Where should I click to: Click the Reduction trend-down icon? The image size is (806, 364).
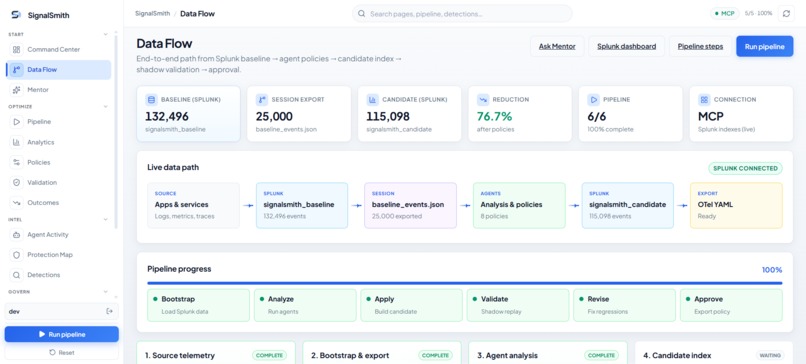[483, 99]
